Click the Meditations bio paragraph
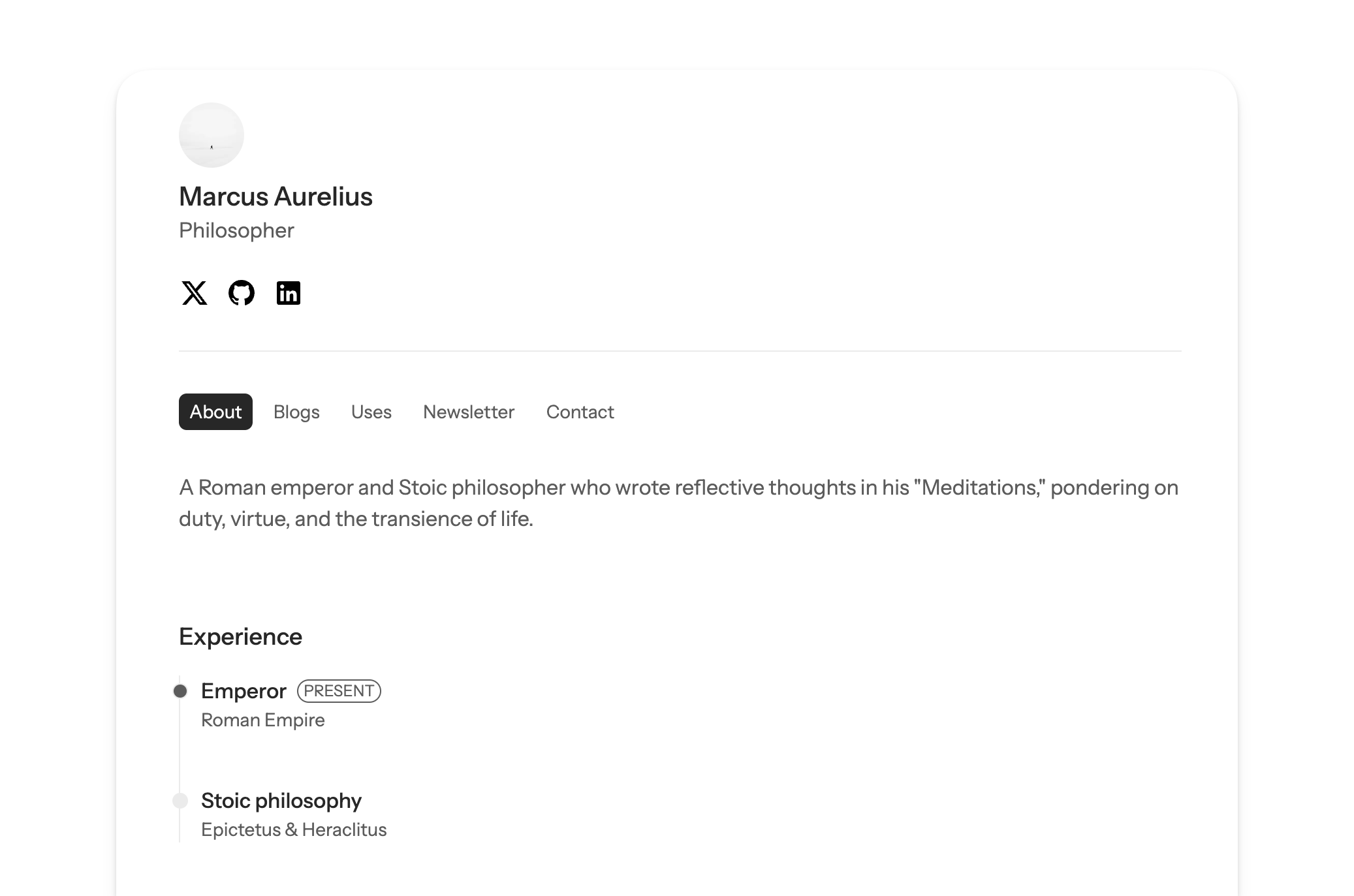 (679, 503)
